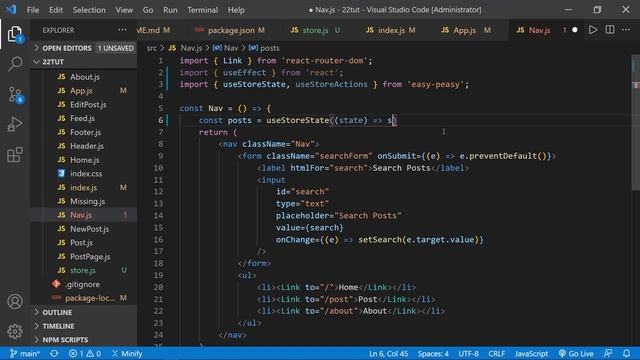
Task: Open the Extensions view
Action: (15, 155)
